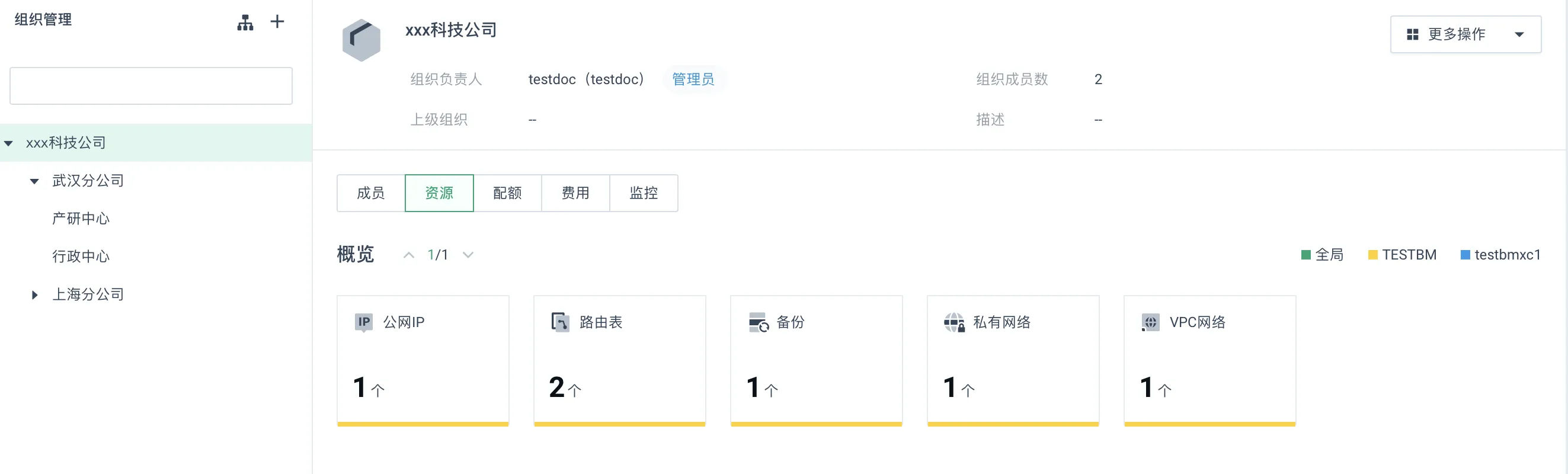The width and height of the screenshot is (1568, 474).
Task: Click the organization hierarchy tree icon
Action: pyautogui.click(x=245, y=23)
